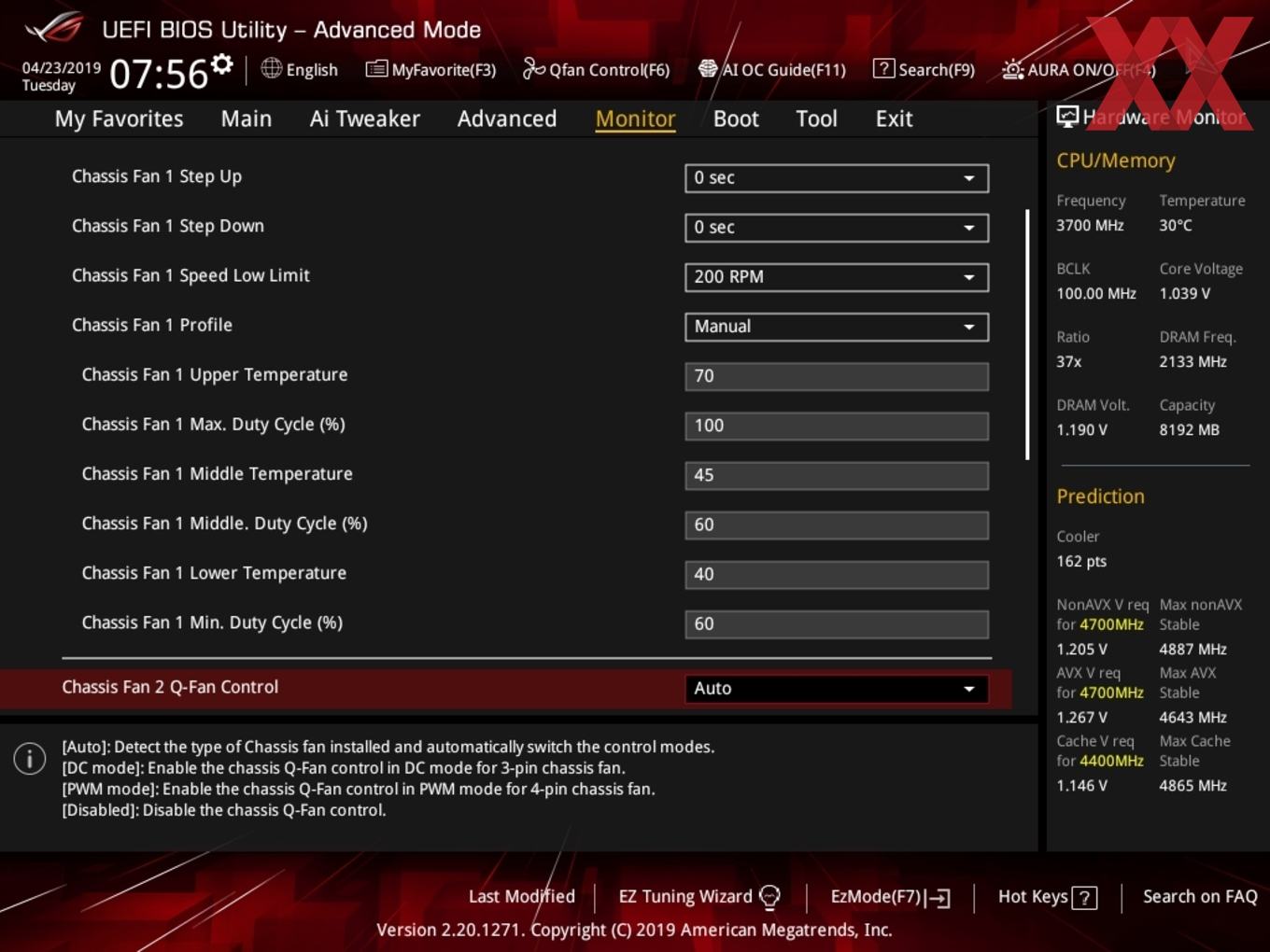1270x952 pixels.
Task: Click the 8192 MB capacity value
Action: [x=1189, y=429]
